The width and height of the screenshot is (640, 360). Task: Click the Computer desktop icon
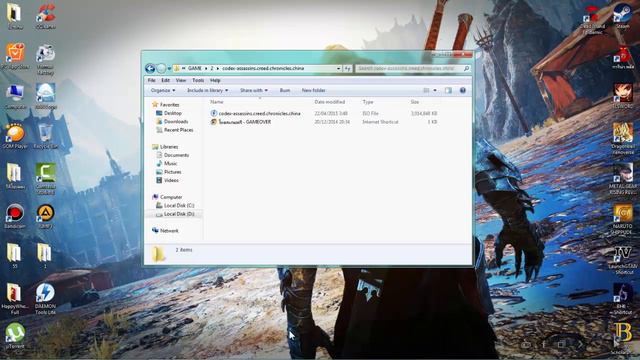[15, 96]
